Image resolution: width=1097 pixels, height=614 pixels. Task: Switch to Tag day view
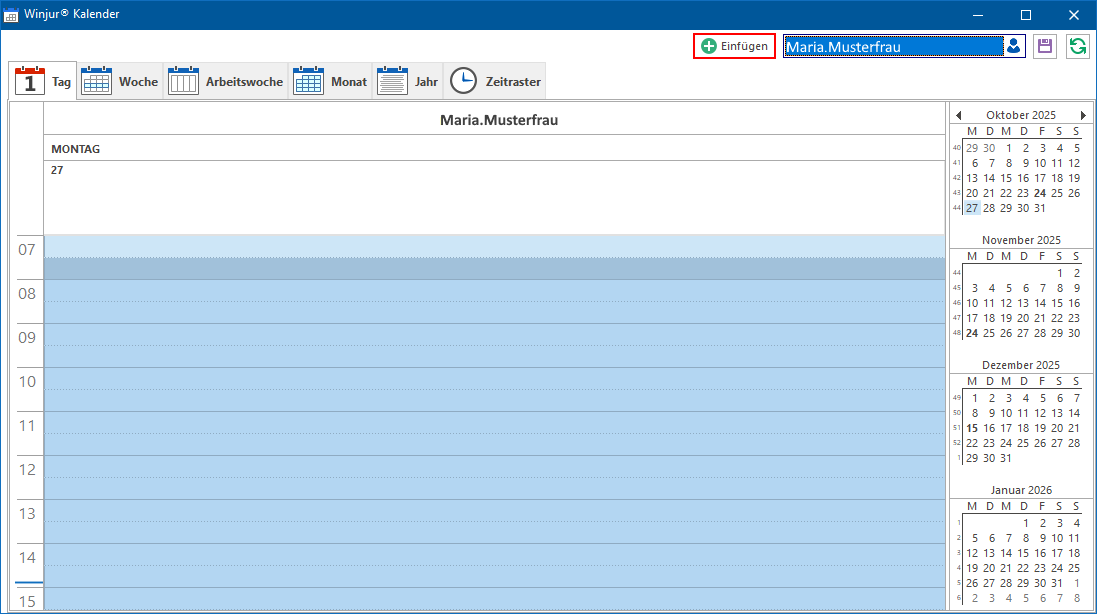43,81
